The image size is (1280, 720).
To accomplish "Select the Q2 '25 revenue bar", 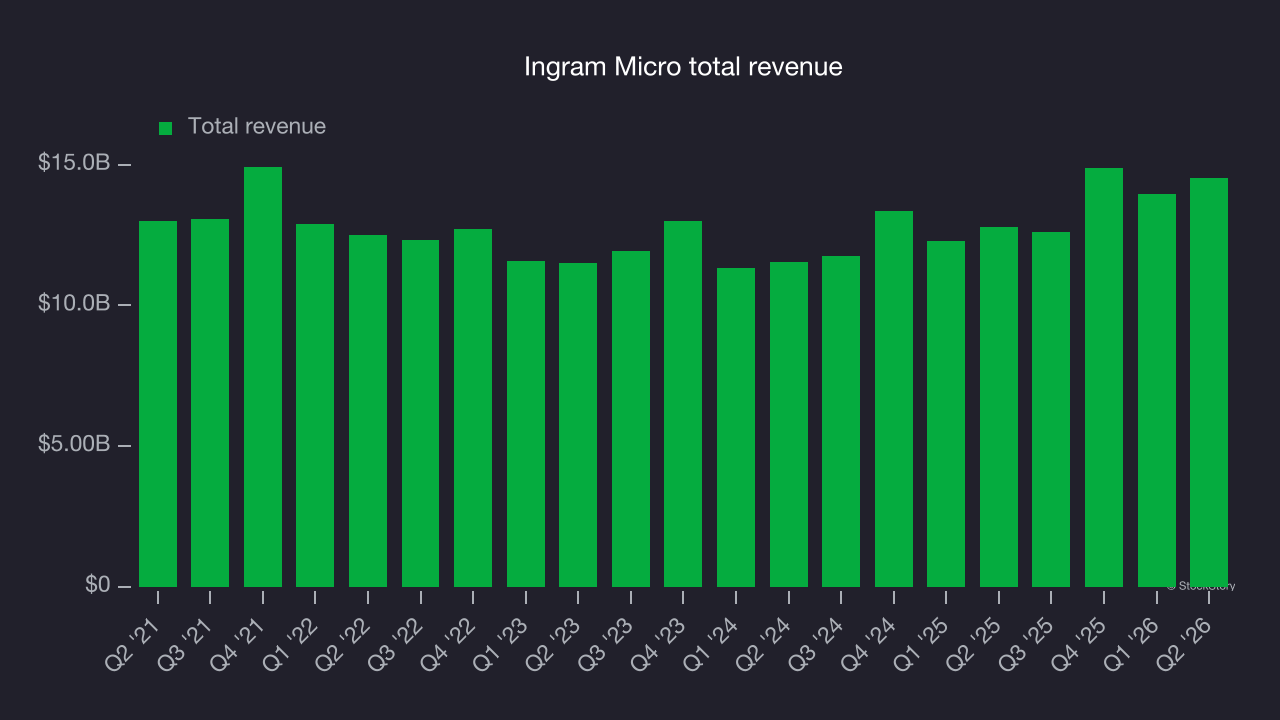I will coord(999,407).
